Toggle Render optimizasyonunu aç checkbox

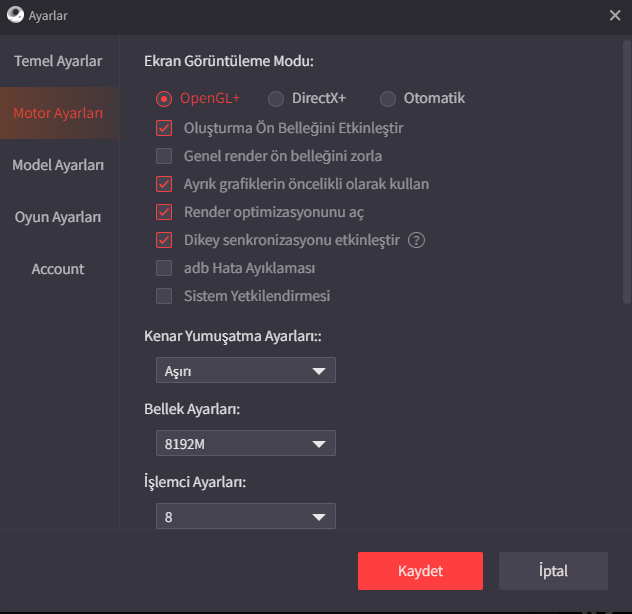tap(165, 212)
